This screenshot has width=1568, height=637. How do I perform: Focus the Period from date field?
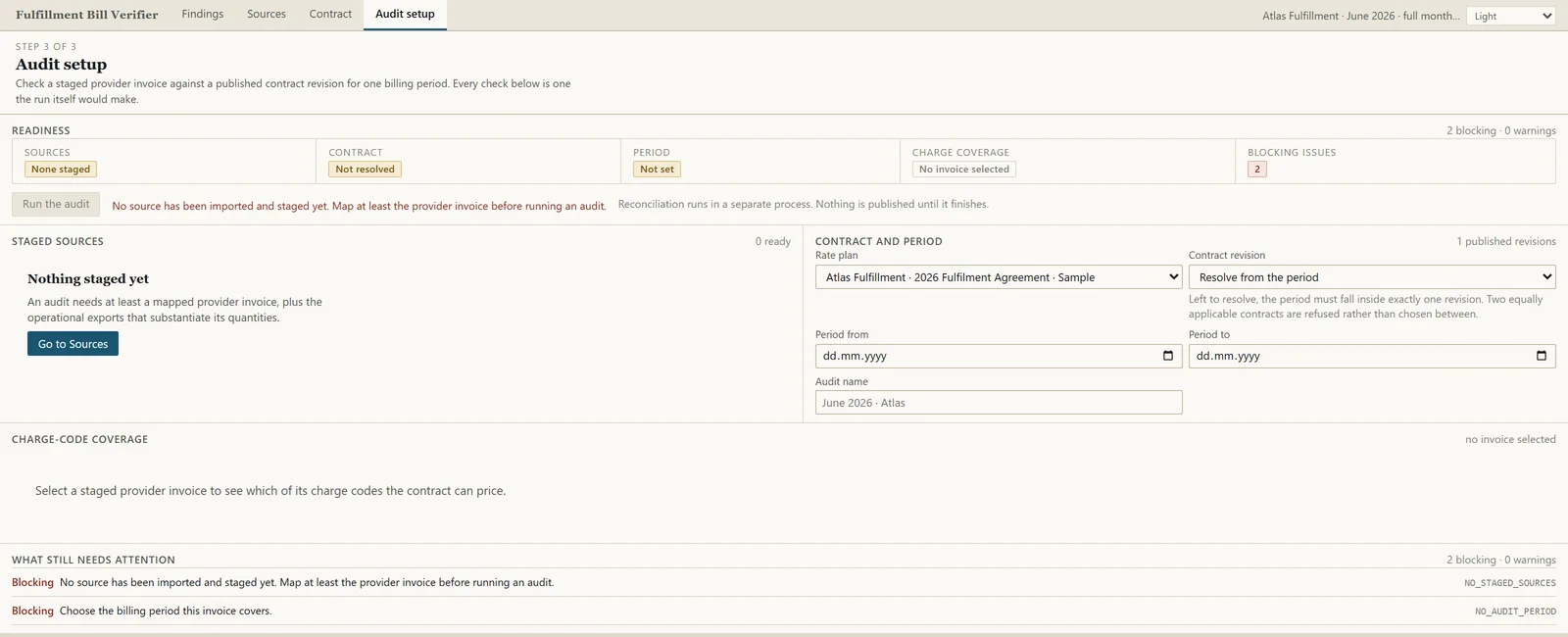pos(999,356)
